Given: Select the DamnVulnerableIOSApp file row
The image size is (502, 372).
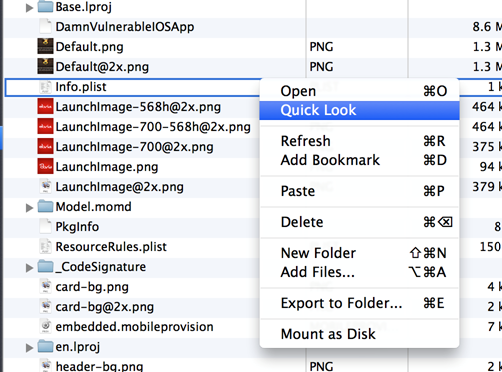Looking at the screenshot, I should coord(253,27).
